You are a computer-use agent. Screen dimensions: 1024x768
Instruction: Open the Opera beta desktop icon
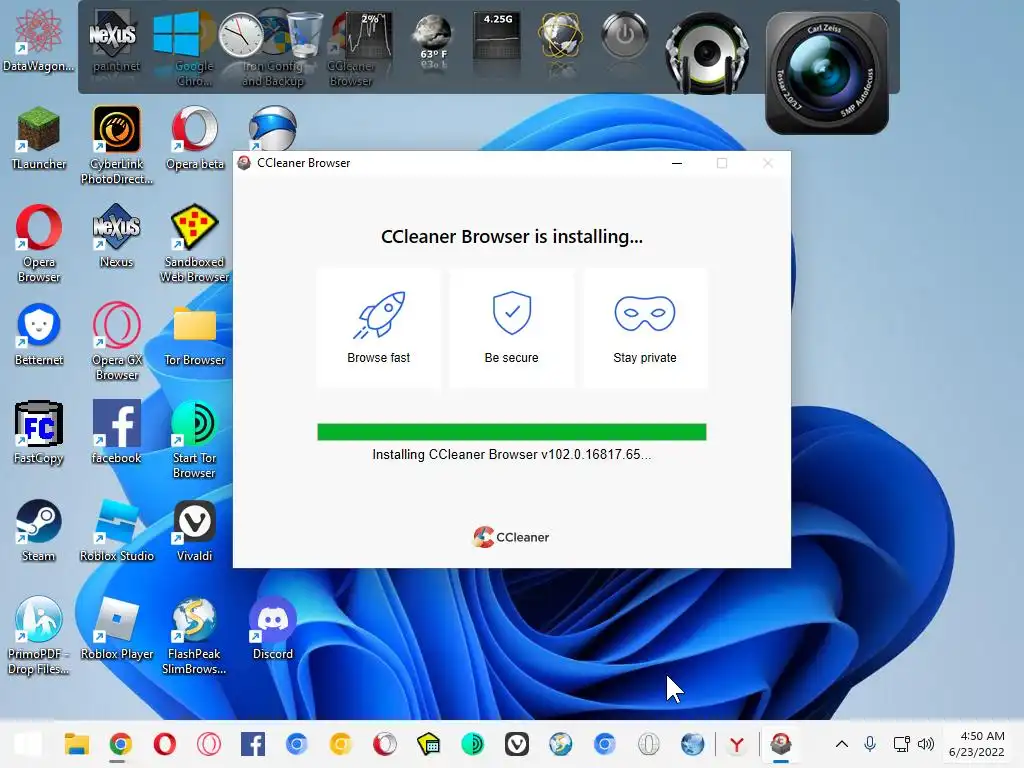(195, 138)
